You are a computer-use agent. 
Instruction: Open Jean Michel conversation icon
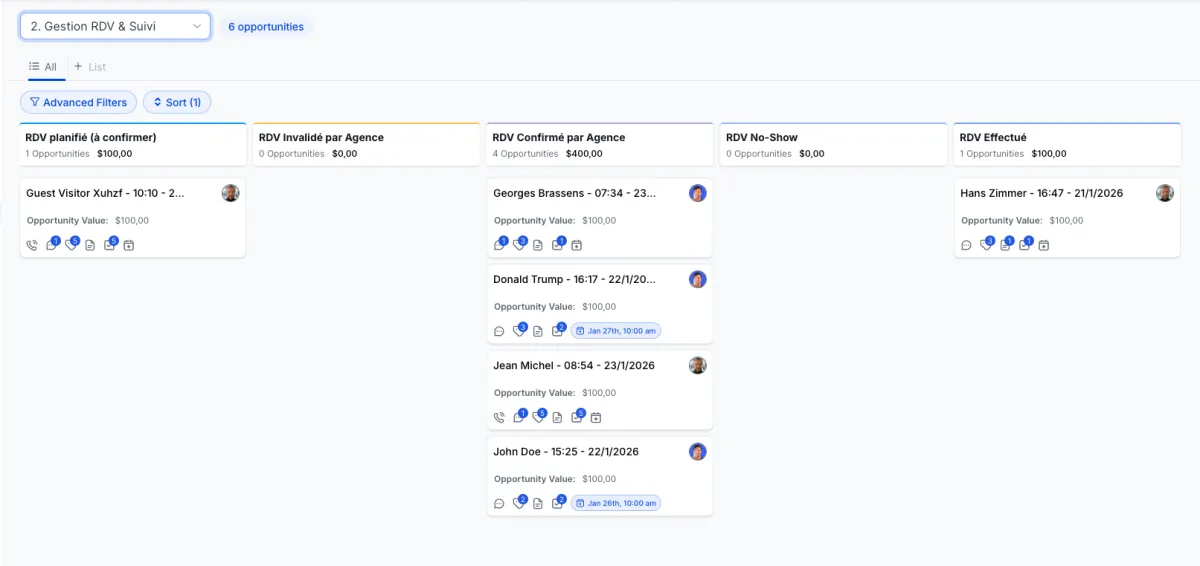[x=519, y=417]
